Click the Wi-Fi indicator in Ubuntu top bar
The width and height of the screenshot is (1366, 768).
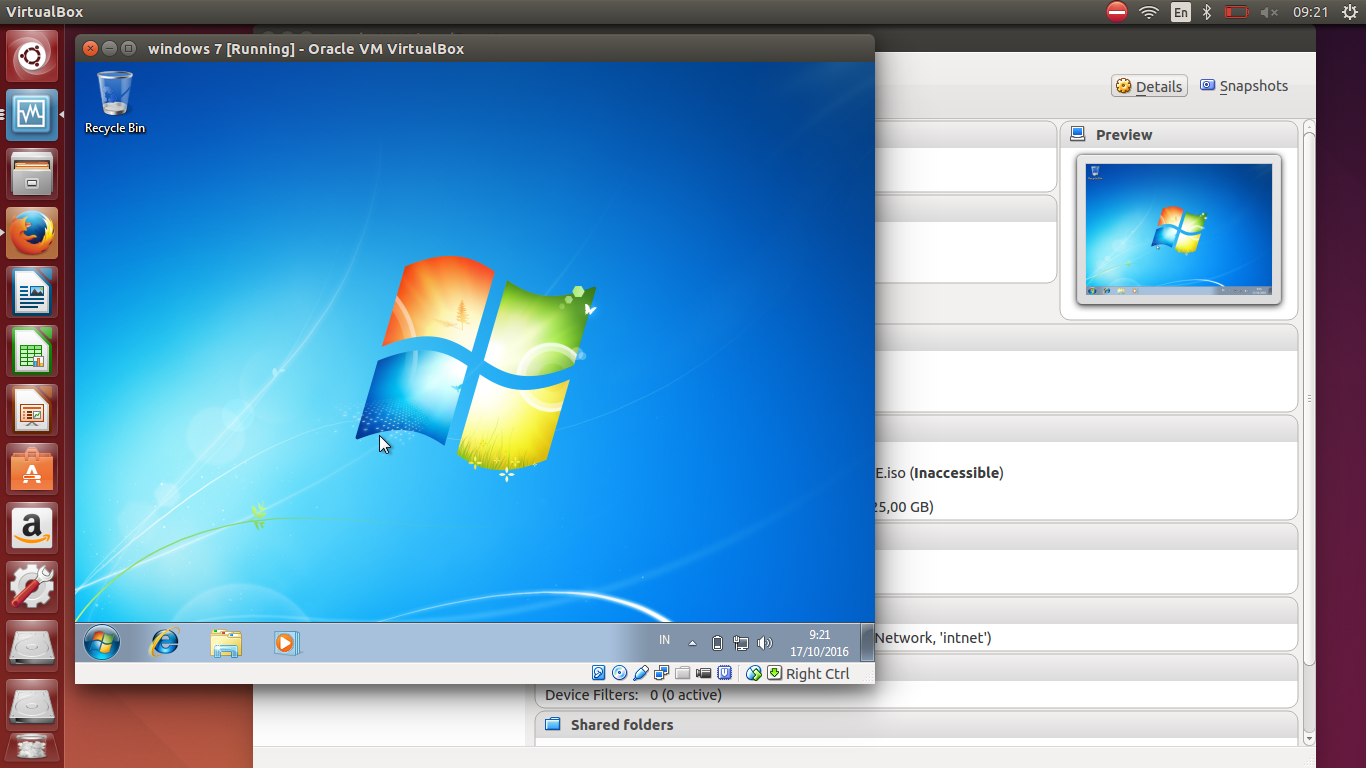point(1149,12)
